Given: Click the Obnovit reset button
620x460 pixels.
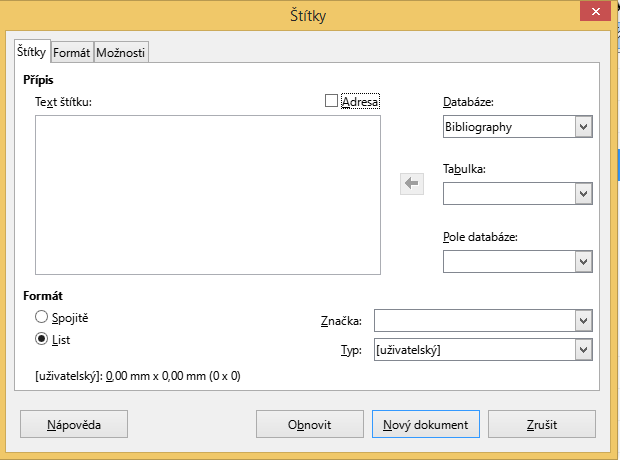Looking at the screenshot, I should click(310, 424).
